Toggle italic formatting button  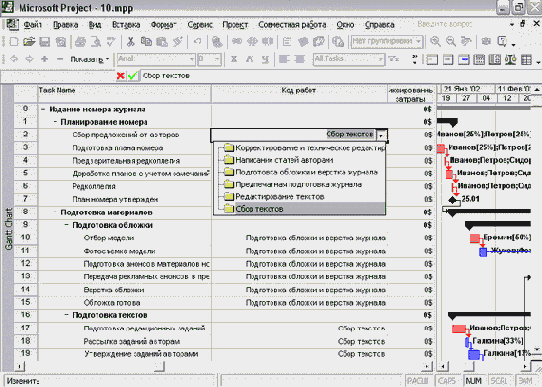[249, 59]
